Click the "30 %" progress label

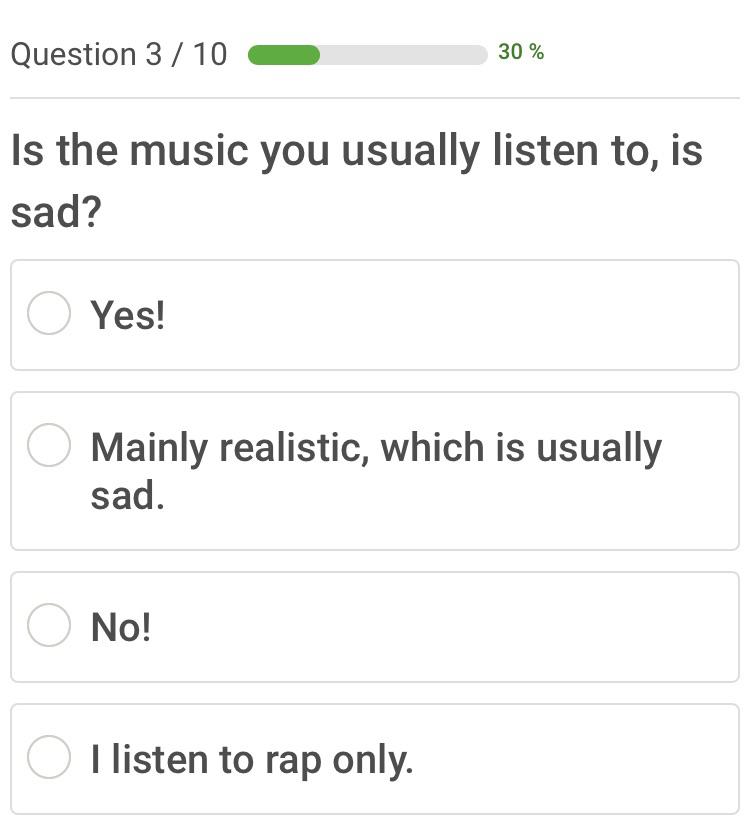[521, 52]
